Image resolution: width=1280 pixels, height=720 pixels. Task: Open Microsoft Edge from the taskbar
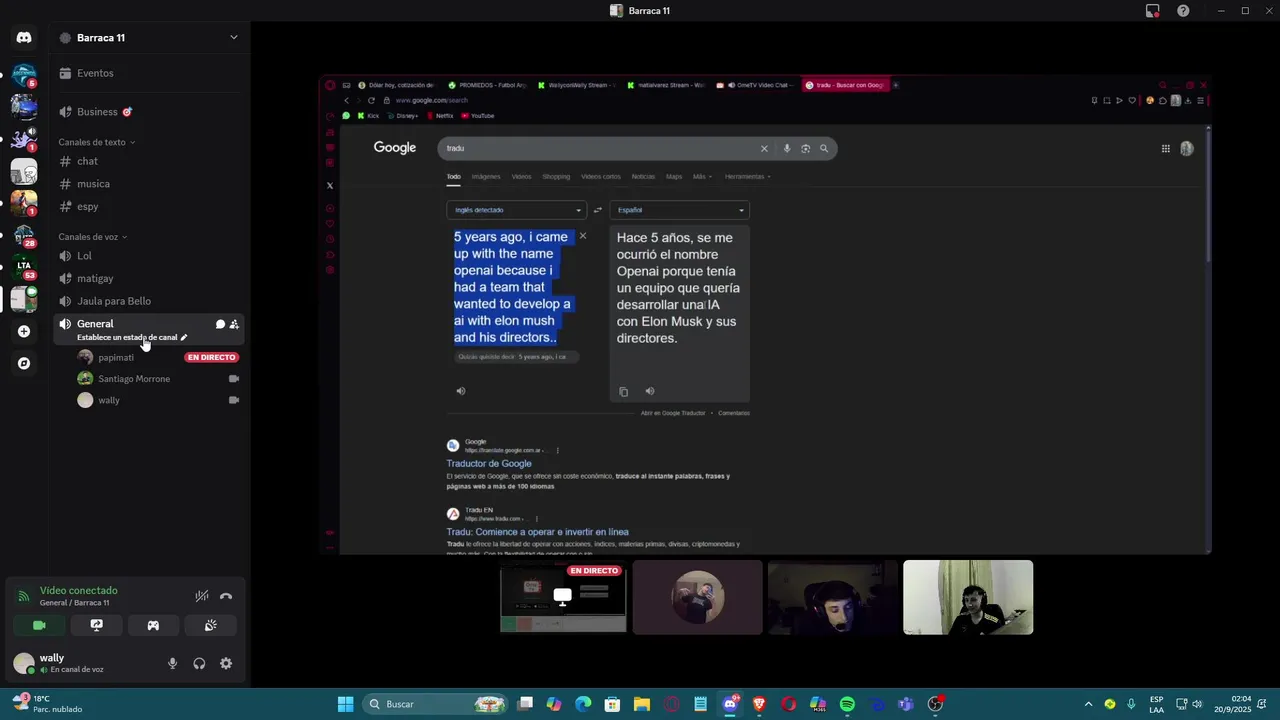(x=583, y=704)
